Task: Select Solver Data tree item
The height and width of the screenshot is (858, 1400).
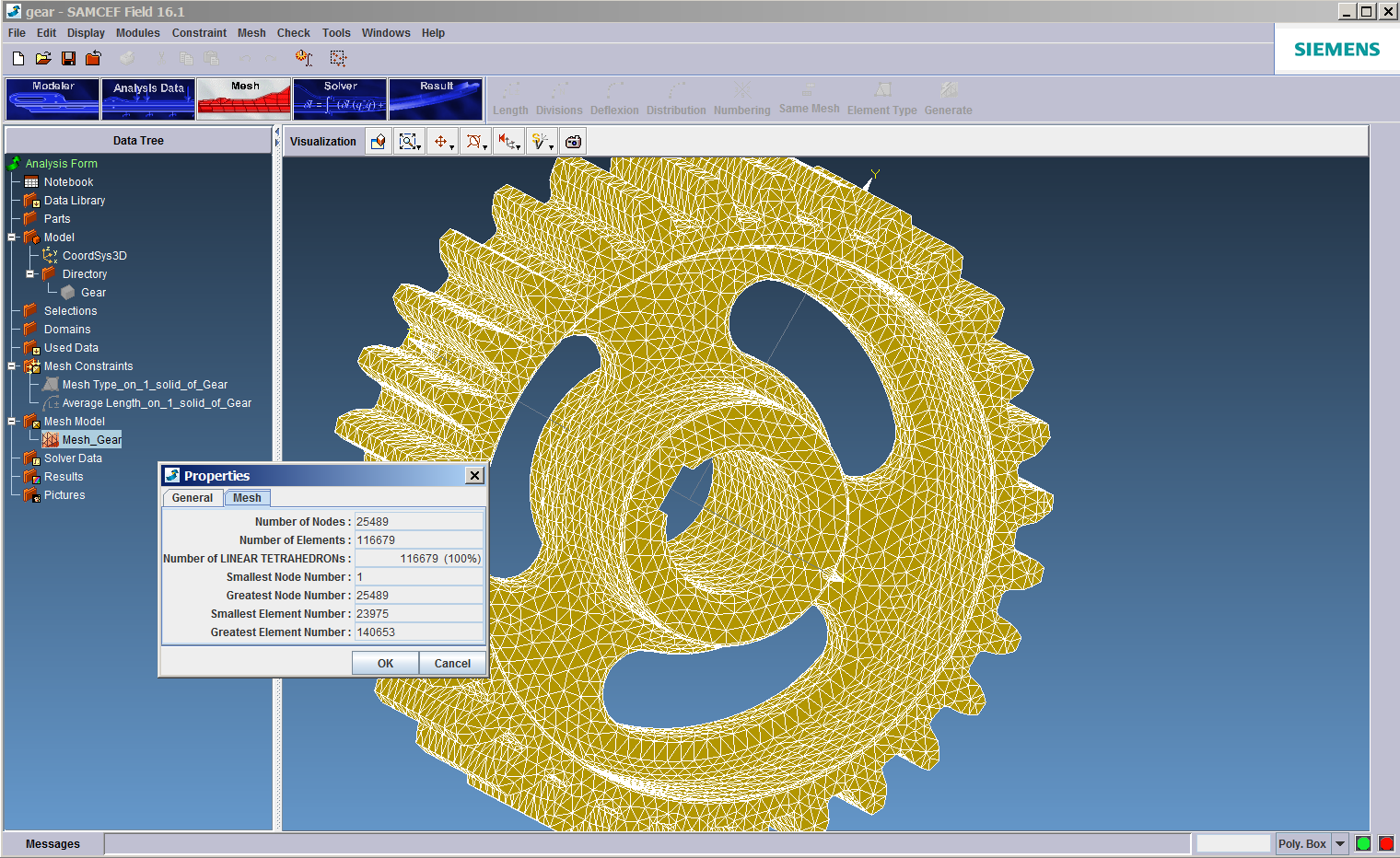Action: coord(73,458)
